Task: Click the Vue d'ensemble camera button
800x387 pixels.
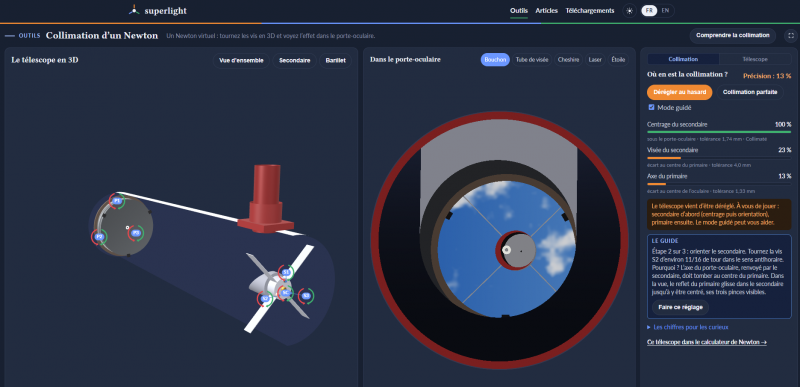Action: tap(241, 61)
